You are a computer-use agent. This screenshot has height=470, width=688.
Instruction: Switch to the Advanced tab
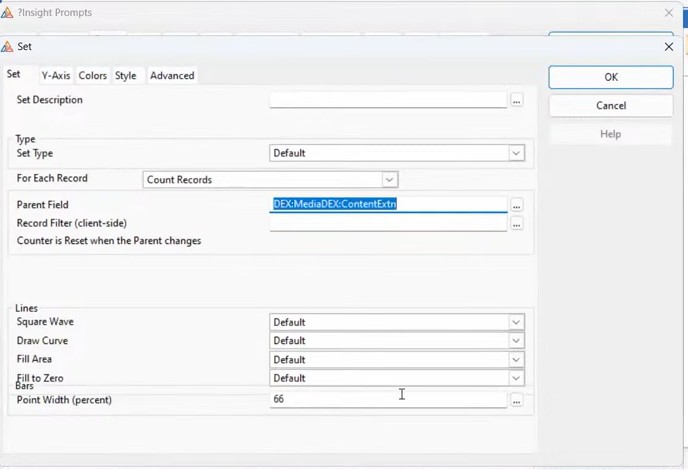point(172,75)
